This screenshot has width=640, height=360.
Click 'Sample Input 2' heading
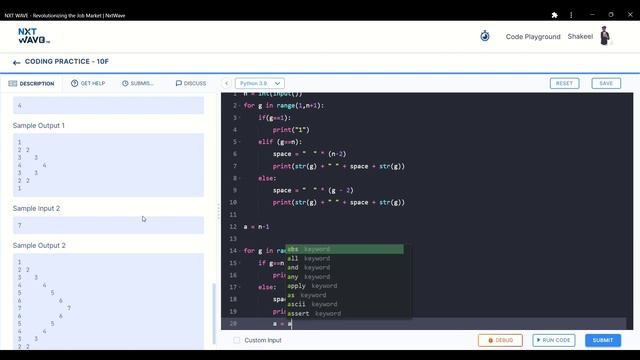[x=36, y=208]
